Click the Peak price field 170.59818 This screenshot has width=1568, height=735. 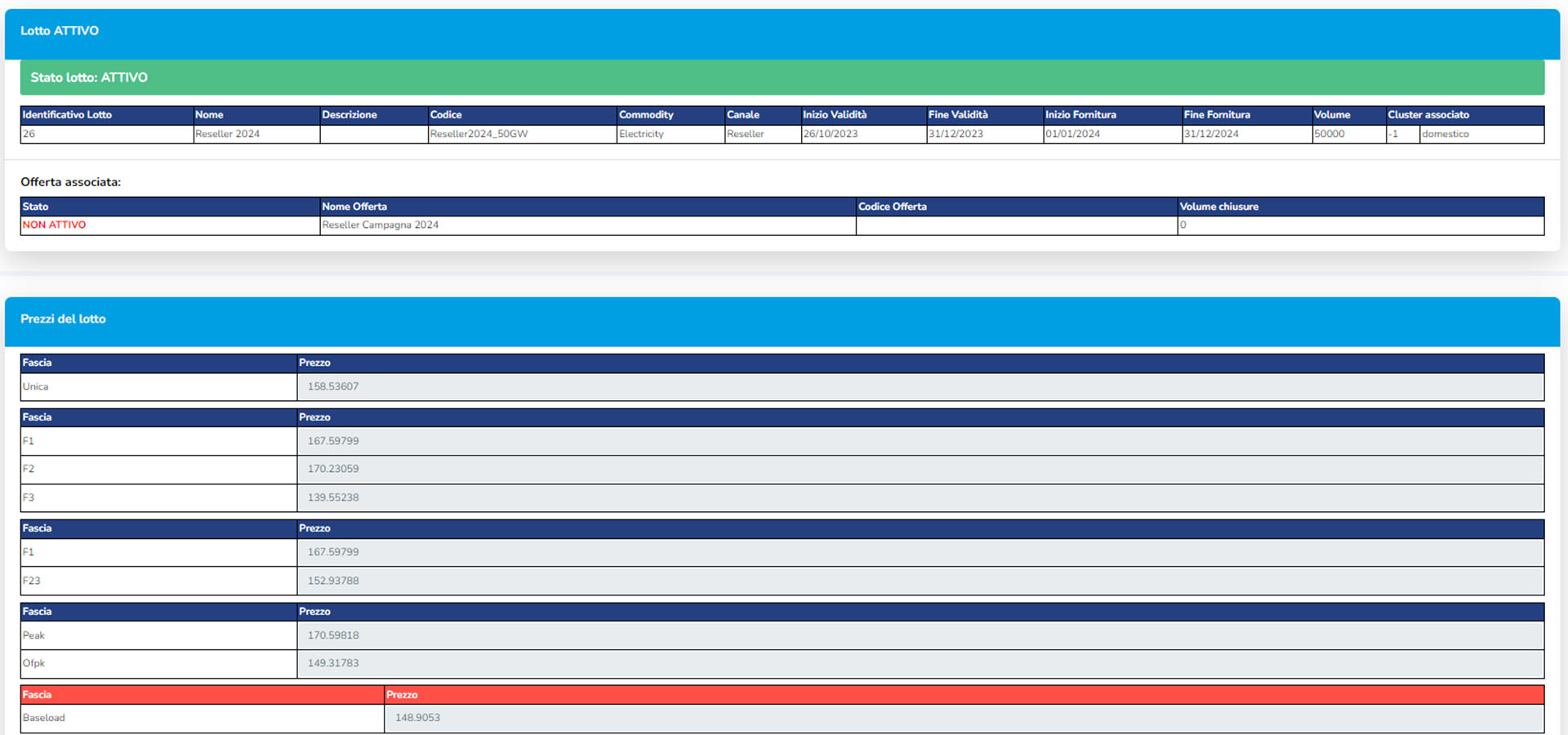pyautogui.click(x=920, y=635)
